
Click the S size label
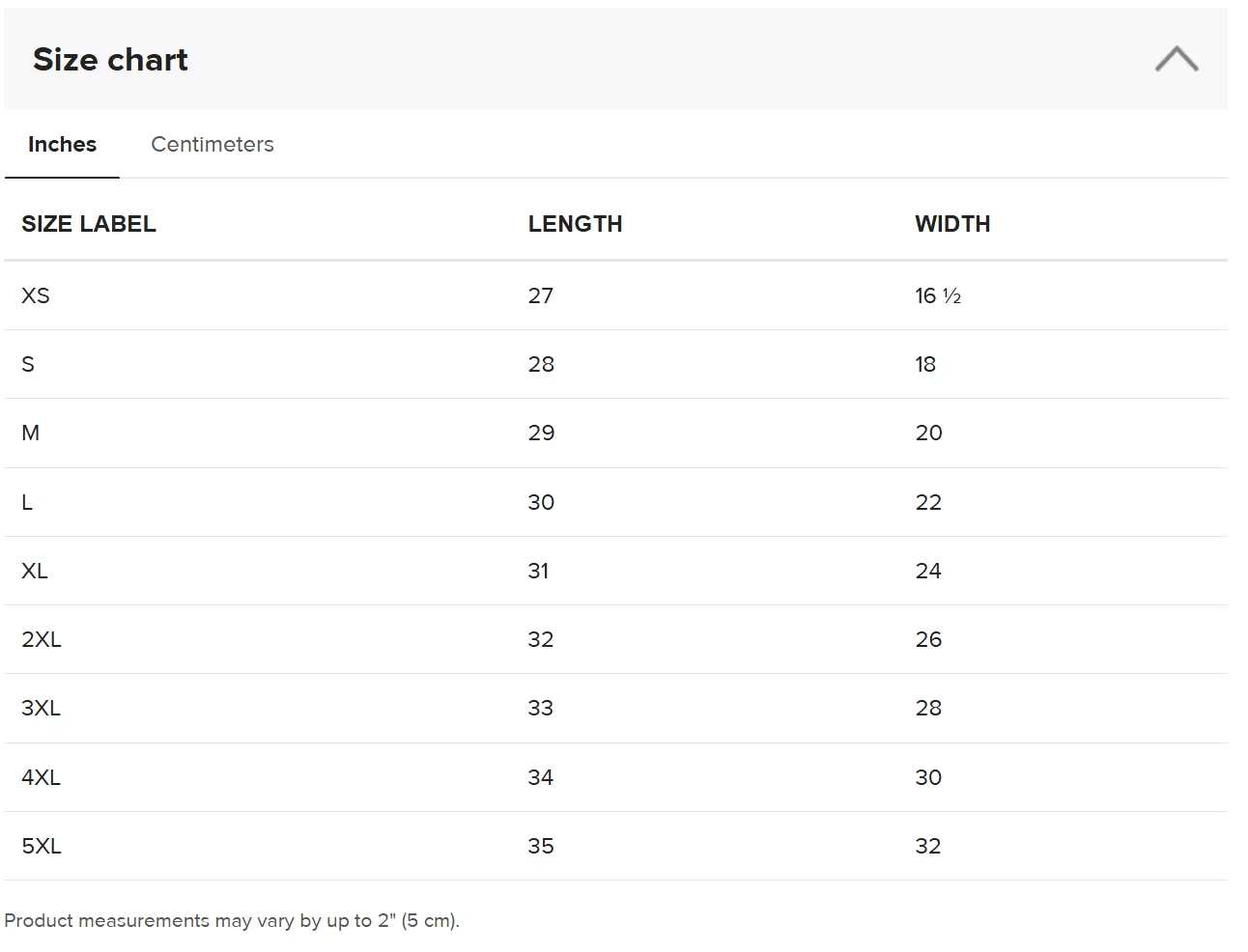coord(28,364)
